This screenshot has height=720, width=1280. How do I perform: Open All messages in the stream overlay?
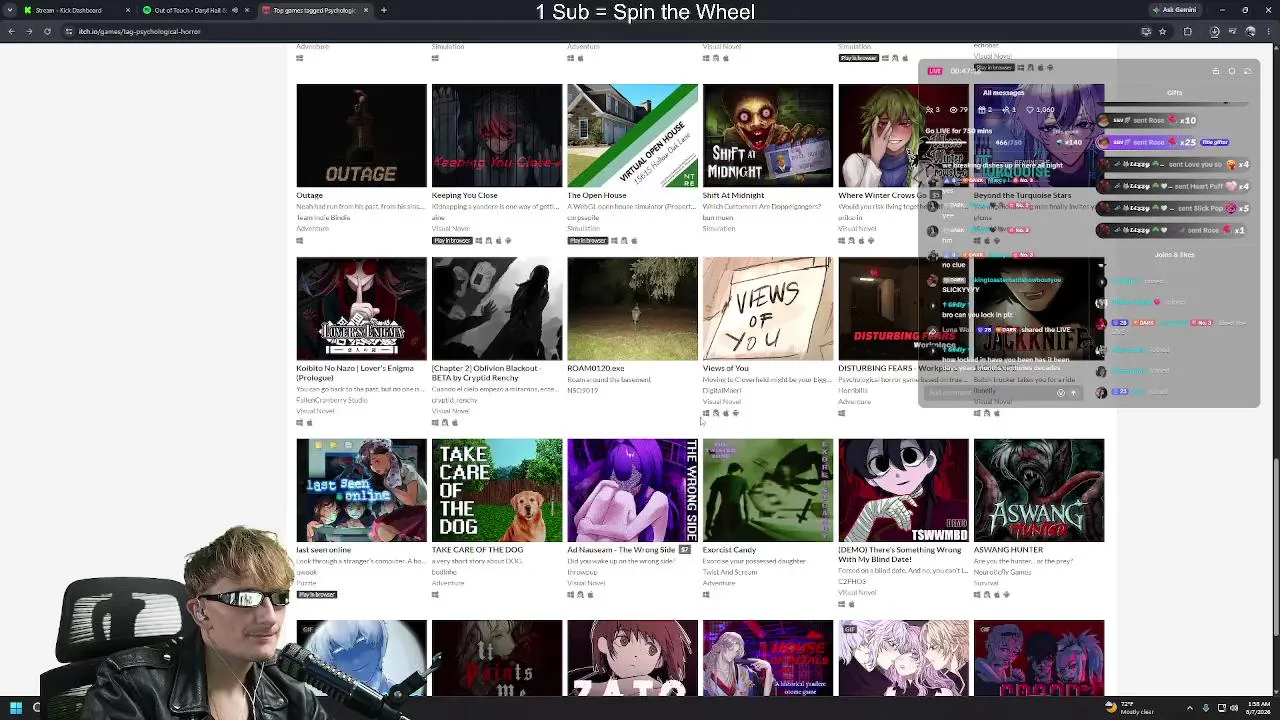pos(1003,93)
